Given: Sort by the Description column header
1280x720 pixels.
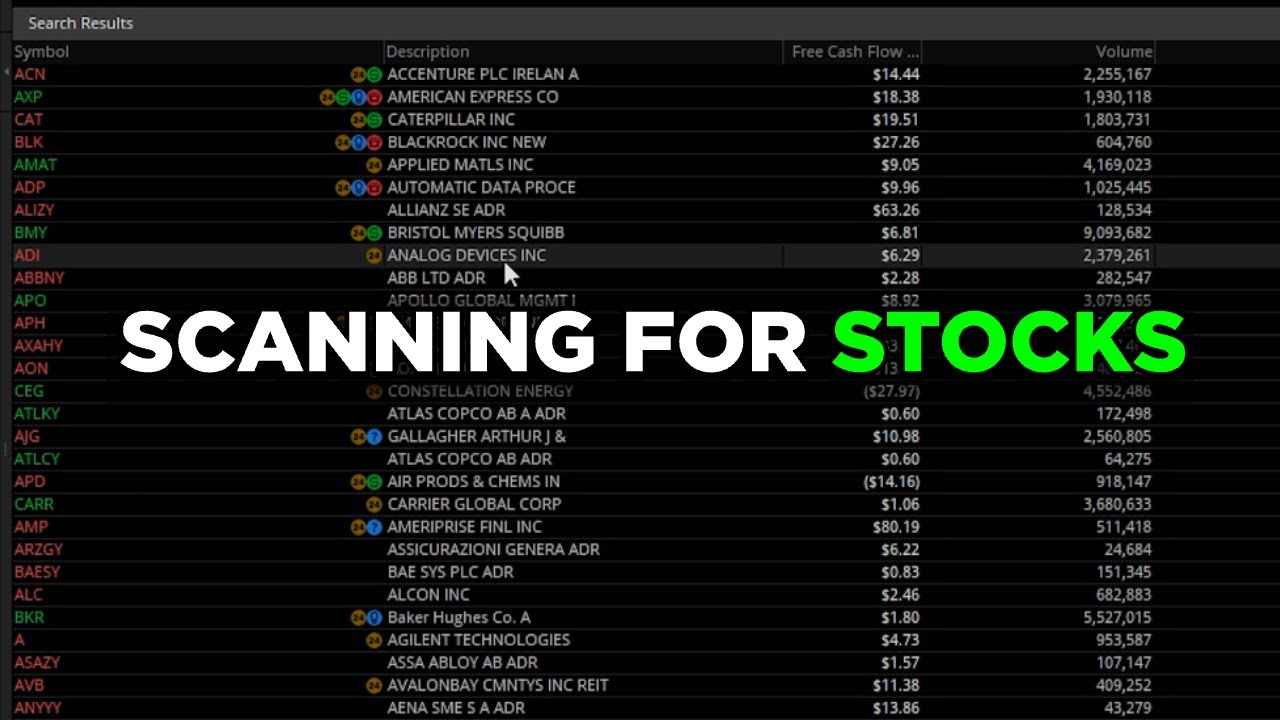Looking at the screenshot, I should pos(427,52).
